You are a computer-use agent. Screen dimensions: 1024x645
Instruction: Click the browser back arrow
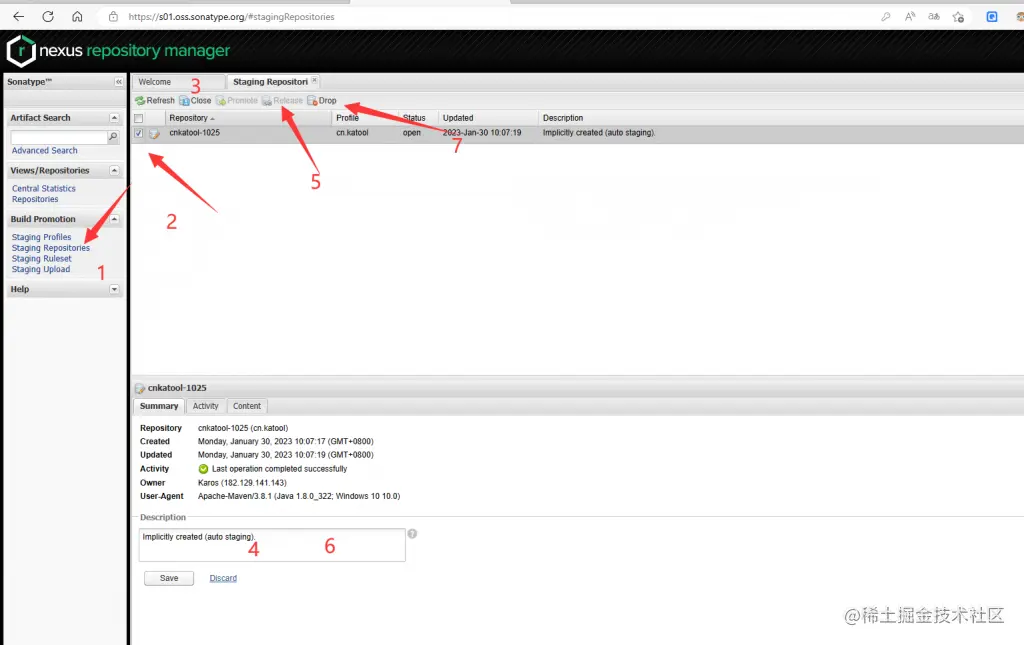coord(18,16)
